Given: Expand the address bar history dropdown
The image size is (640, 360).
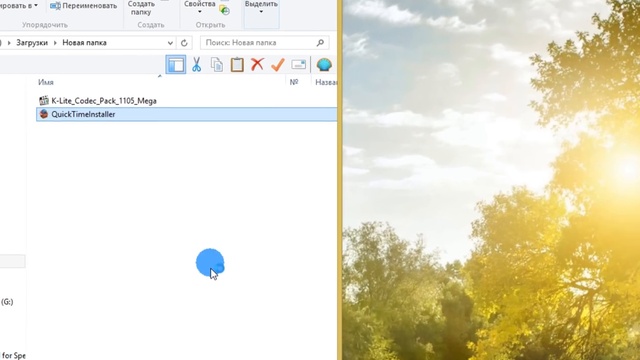Looking at the screenshot, I should tap(170, 42).
